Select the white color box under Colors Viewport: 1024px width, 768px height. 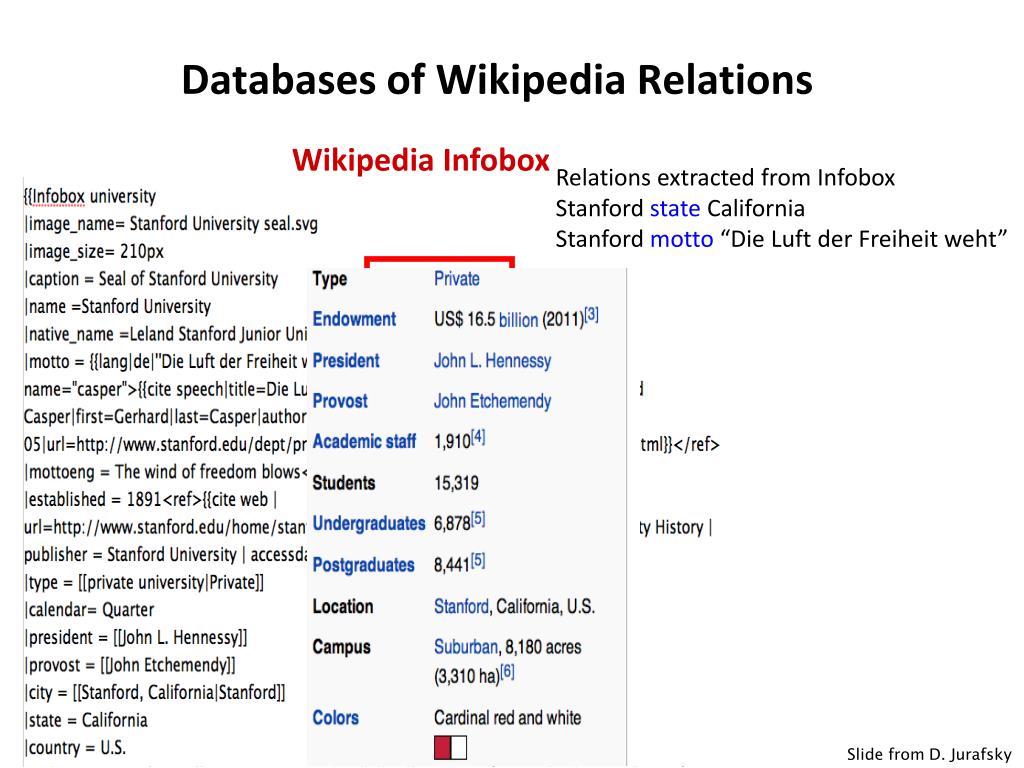coord(459,748)
